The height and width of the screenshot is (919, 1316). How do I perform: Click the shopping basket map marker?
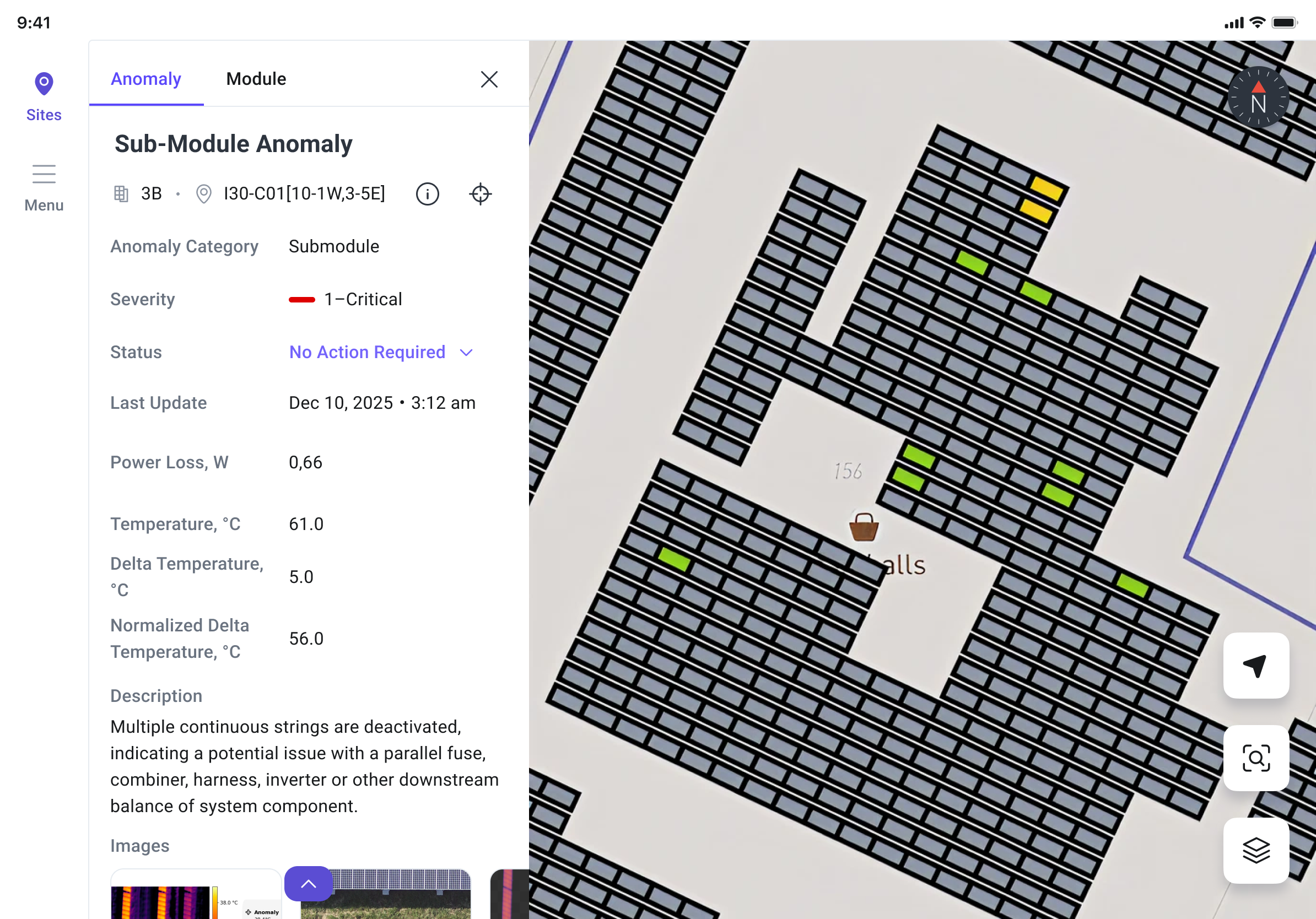863,527
